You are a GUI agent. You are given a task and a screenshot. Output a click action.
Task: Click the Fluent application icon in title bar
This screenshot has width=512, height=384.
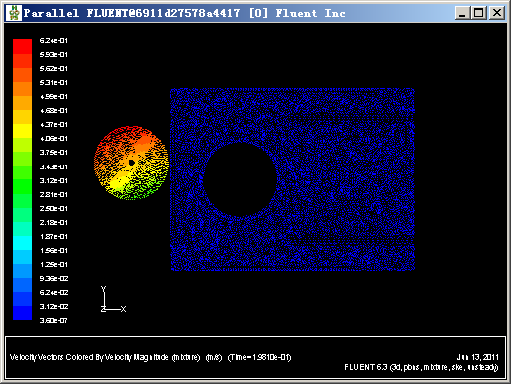tap(14, 13)
